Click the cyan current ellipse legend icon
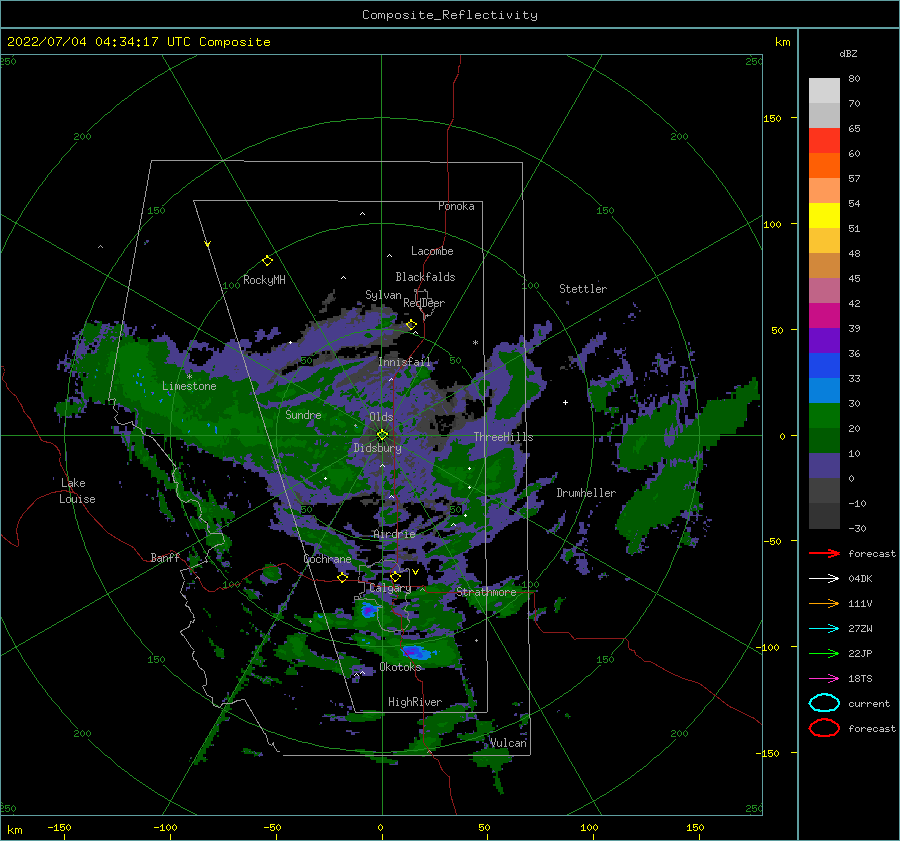The image size is (900, 841). point(824,703)
